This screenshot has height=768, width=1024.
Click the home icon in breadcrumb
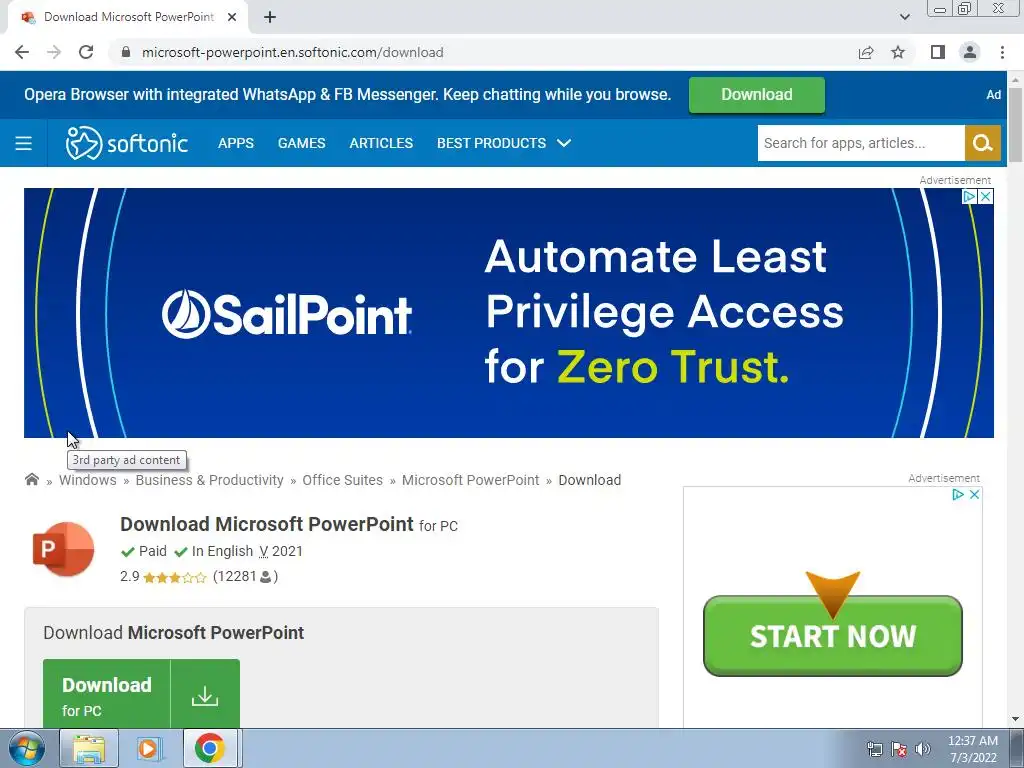[x=31, y=480]
